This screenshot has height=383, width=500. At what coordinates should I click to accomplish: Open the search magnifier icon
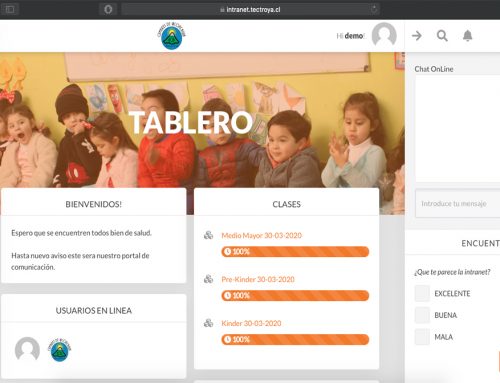(x=442, y=35)
